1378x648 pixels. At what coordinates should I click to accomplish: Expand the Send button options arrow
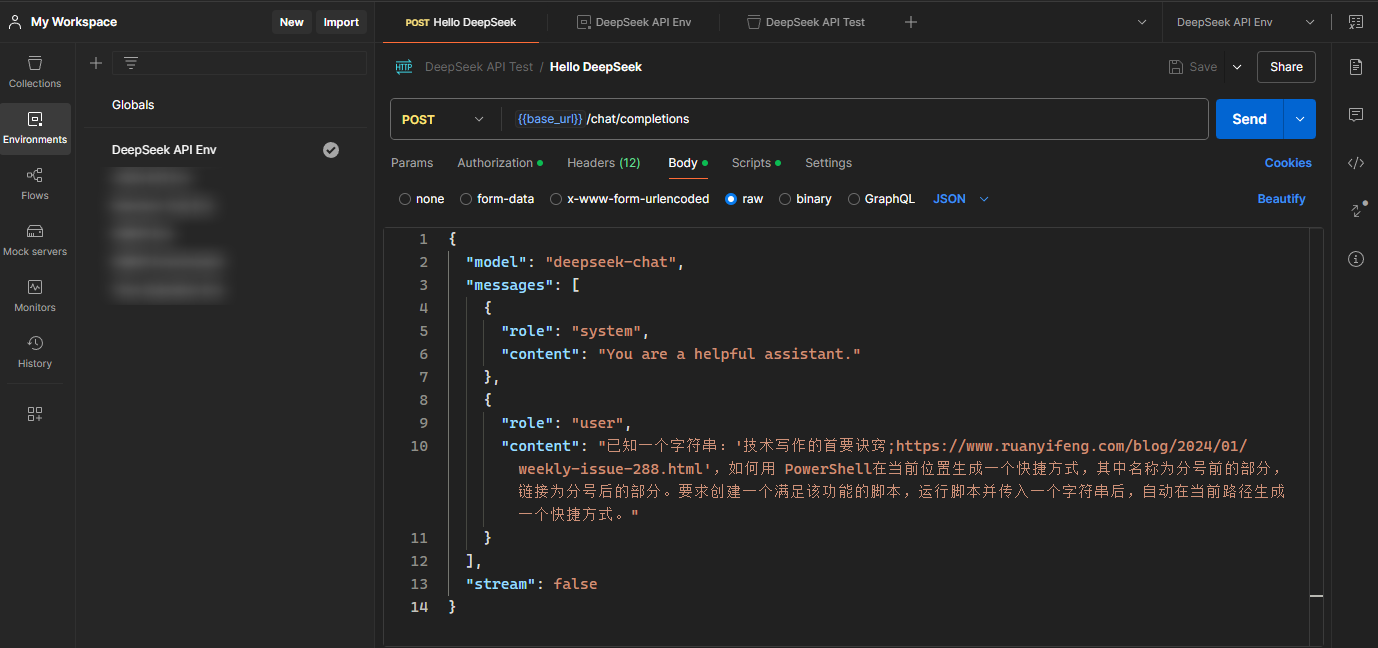1300,119
